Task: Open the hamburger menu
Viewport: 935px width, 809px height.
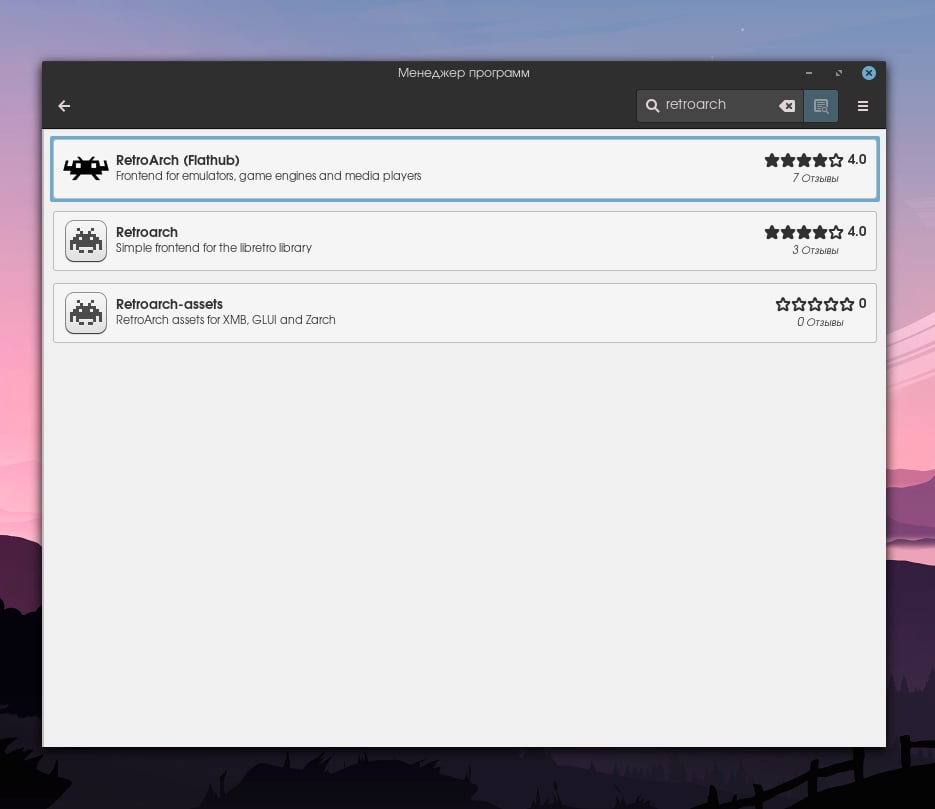Action: [x=862, y=106]
